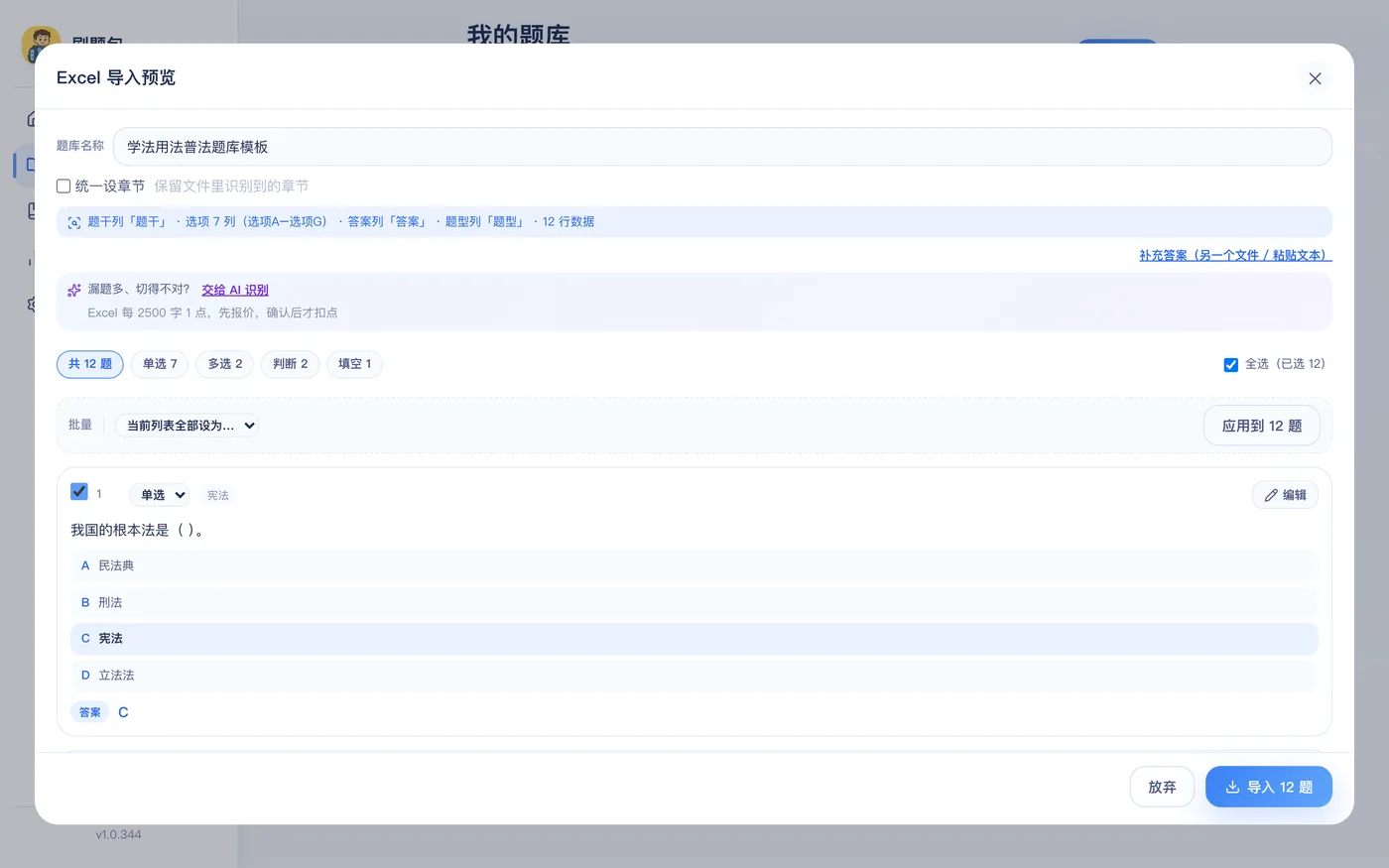Show fill-in-the-blank 1 questions
The height and width of the screenshot is (868, 1389).
tap(354, 364)
